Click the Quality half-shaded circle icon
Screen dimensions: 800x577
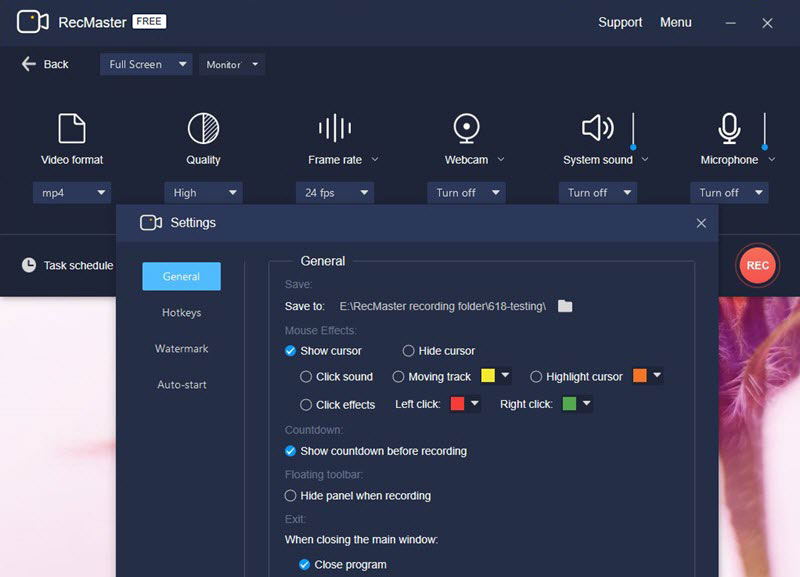[203, 128]
